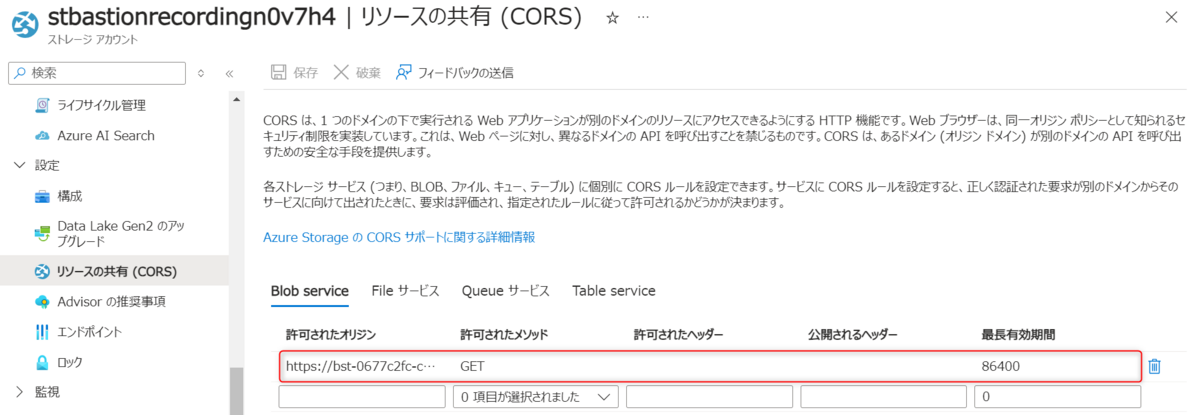Open ロック menu item
Screen dimensions: 1200x415
(x=70, y=362)
